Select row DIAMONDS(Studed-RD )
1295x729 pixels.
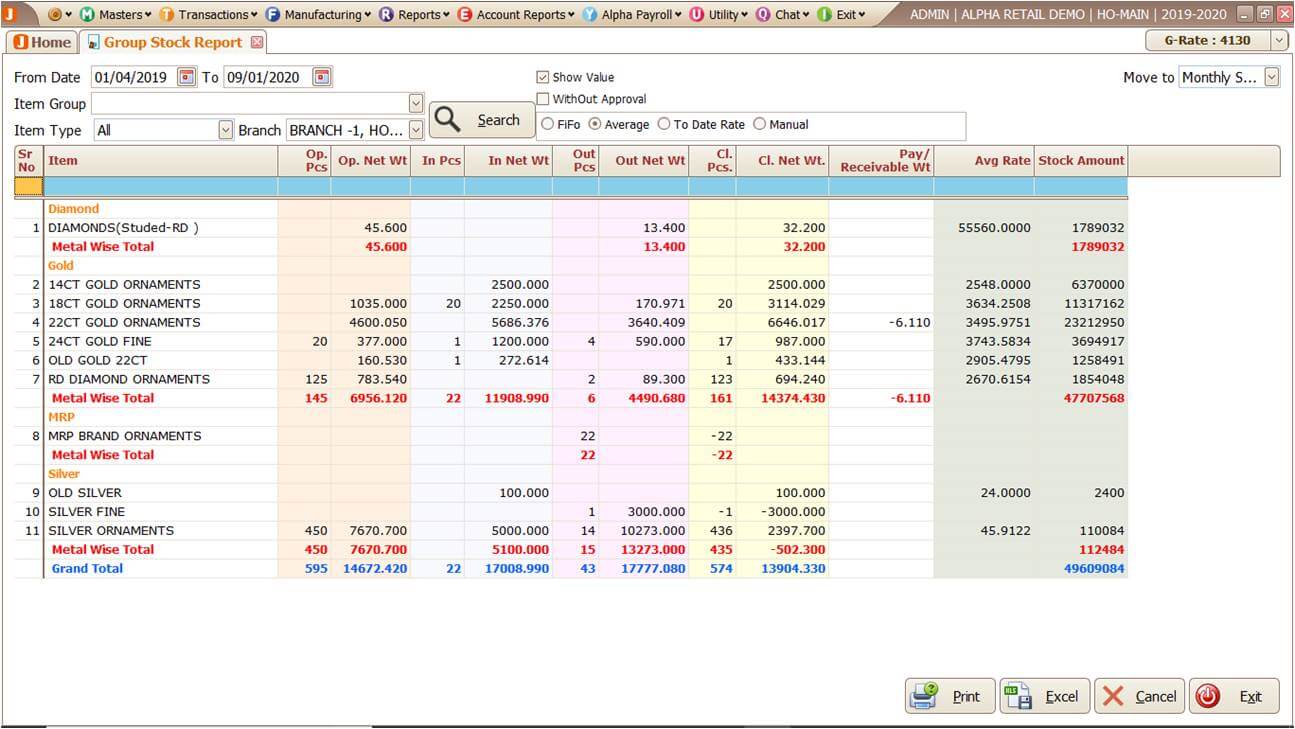click(570, 228)
